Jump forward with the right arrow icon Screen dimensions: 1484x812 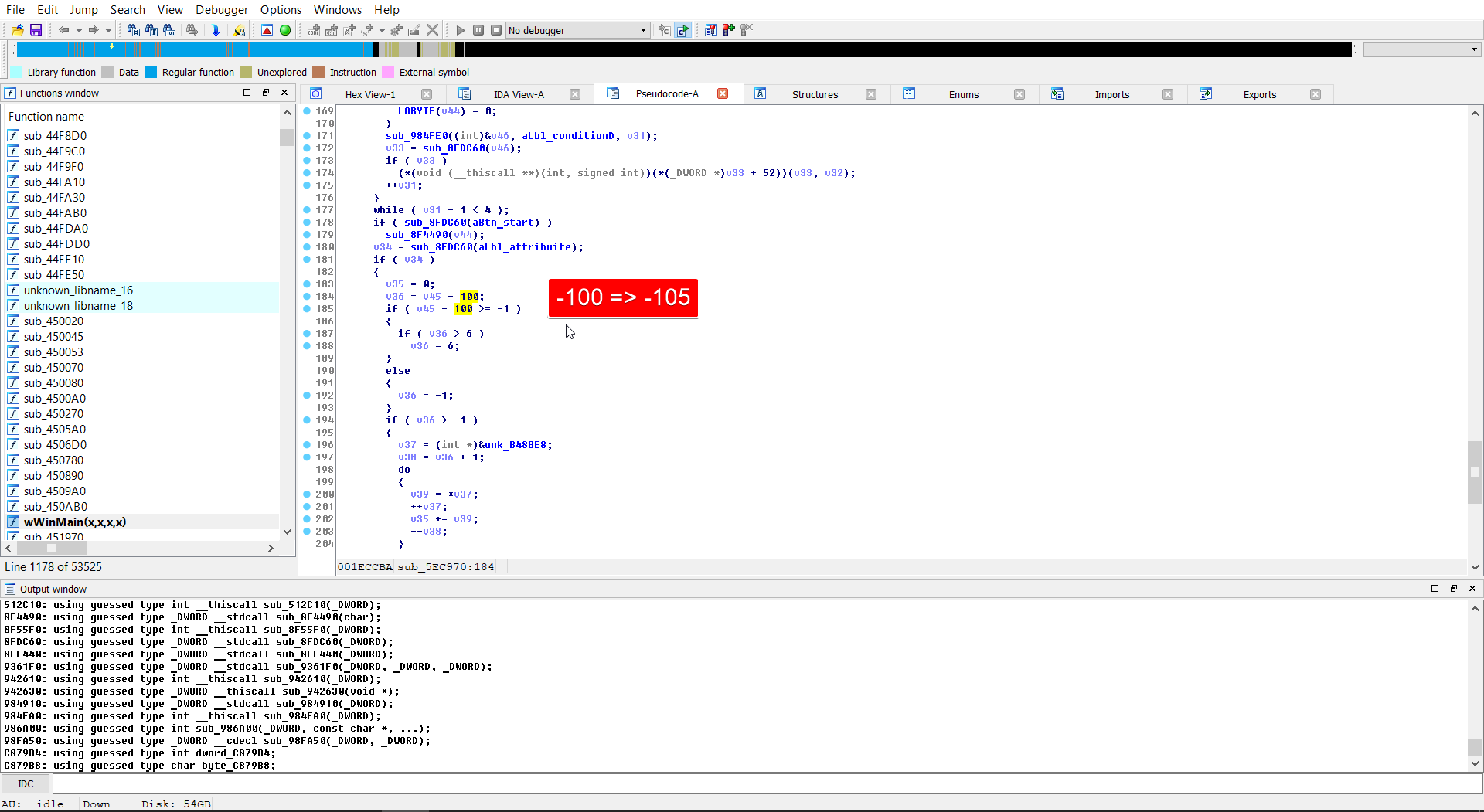click(x=94, y=30)
